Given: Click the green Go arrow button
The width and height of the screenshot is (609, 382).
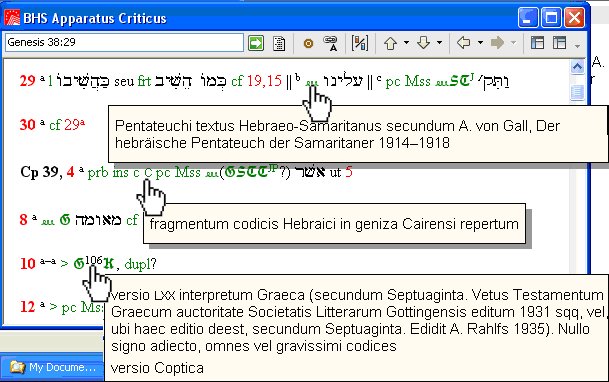Looking at the screenshot, I should (256, 43).
